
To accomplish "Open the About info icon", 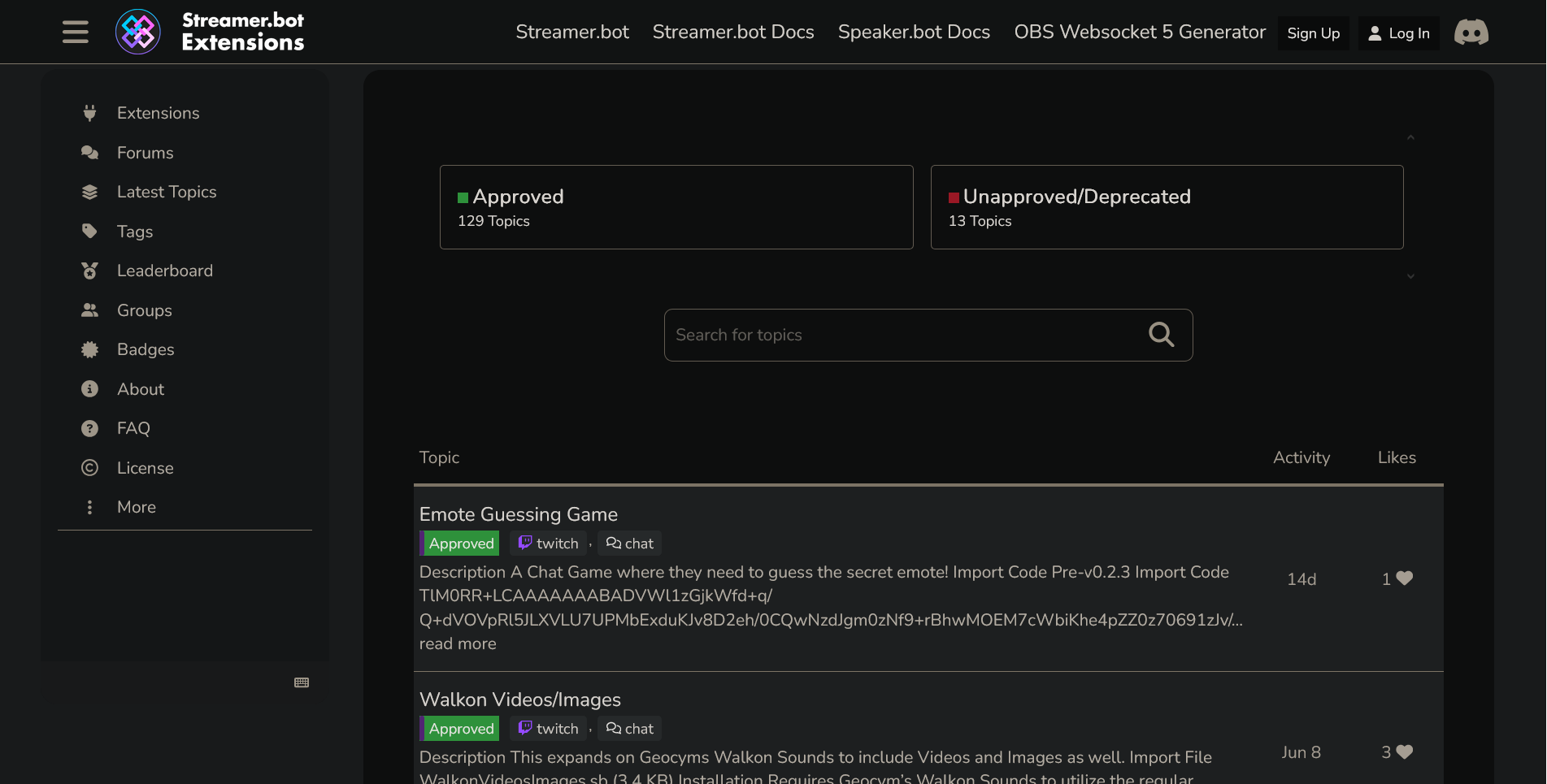I will coord(89,388).
